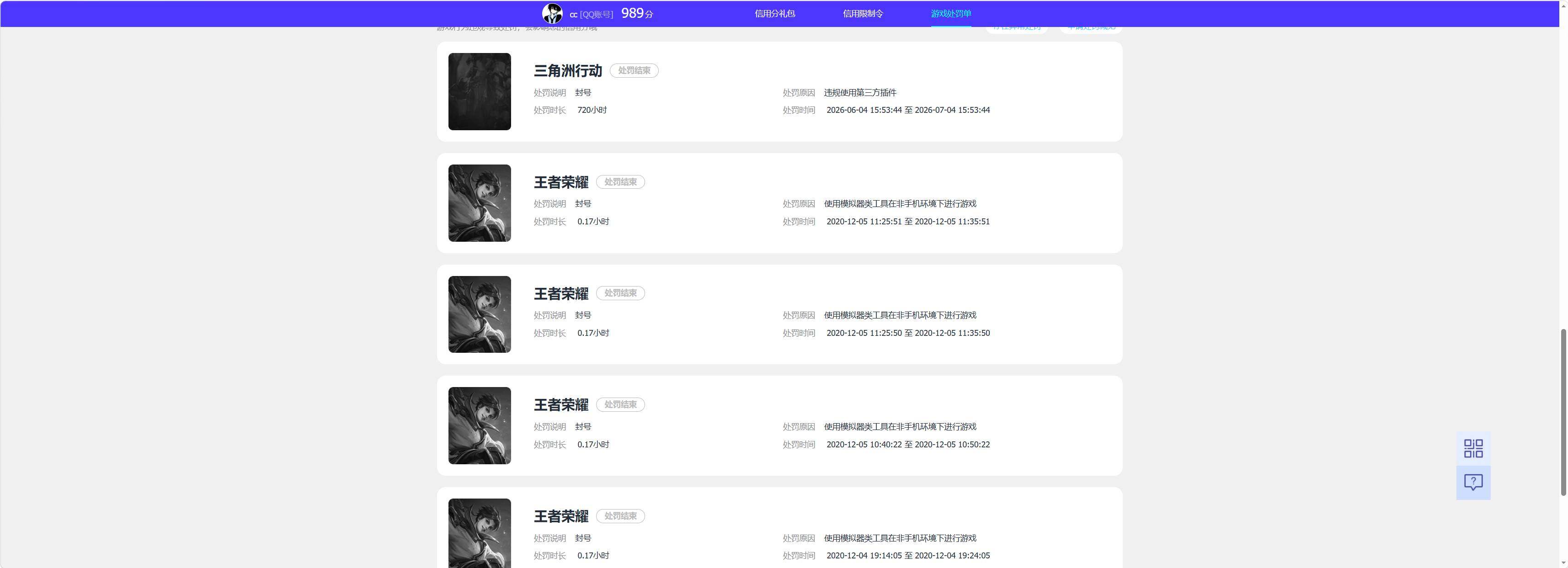This screenshot has height=568, width=1568.
Task: Click the 0.17小时 duration on the 10:40:22 card
Action: [x=593, y=445]
